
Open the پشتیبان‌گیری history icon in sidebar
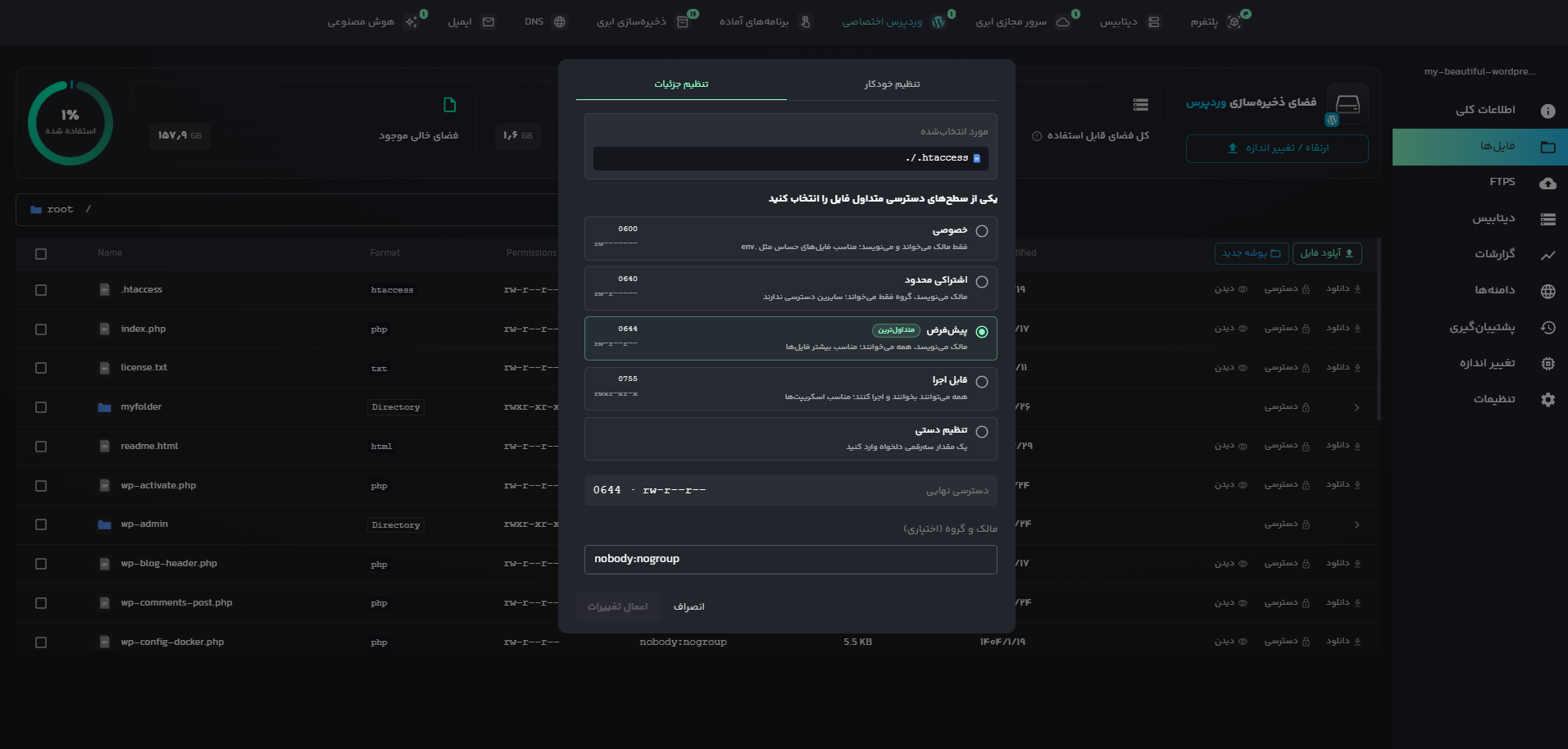pyautogui.click(x=1548, y=327)
